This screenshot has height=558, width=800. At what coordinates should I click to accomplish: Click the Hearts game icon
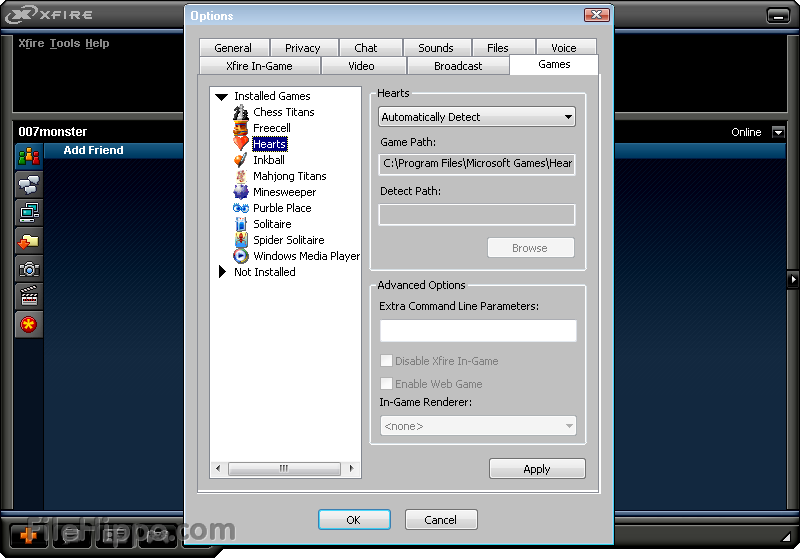[x=241, y=144]
